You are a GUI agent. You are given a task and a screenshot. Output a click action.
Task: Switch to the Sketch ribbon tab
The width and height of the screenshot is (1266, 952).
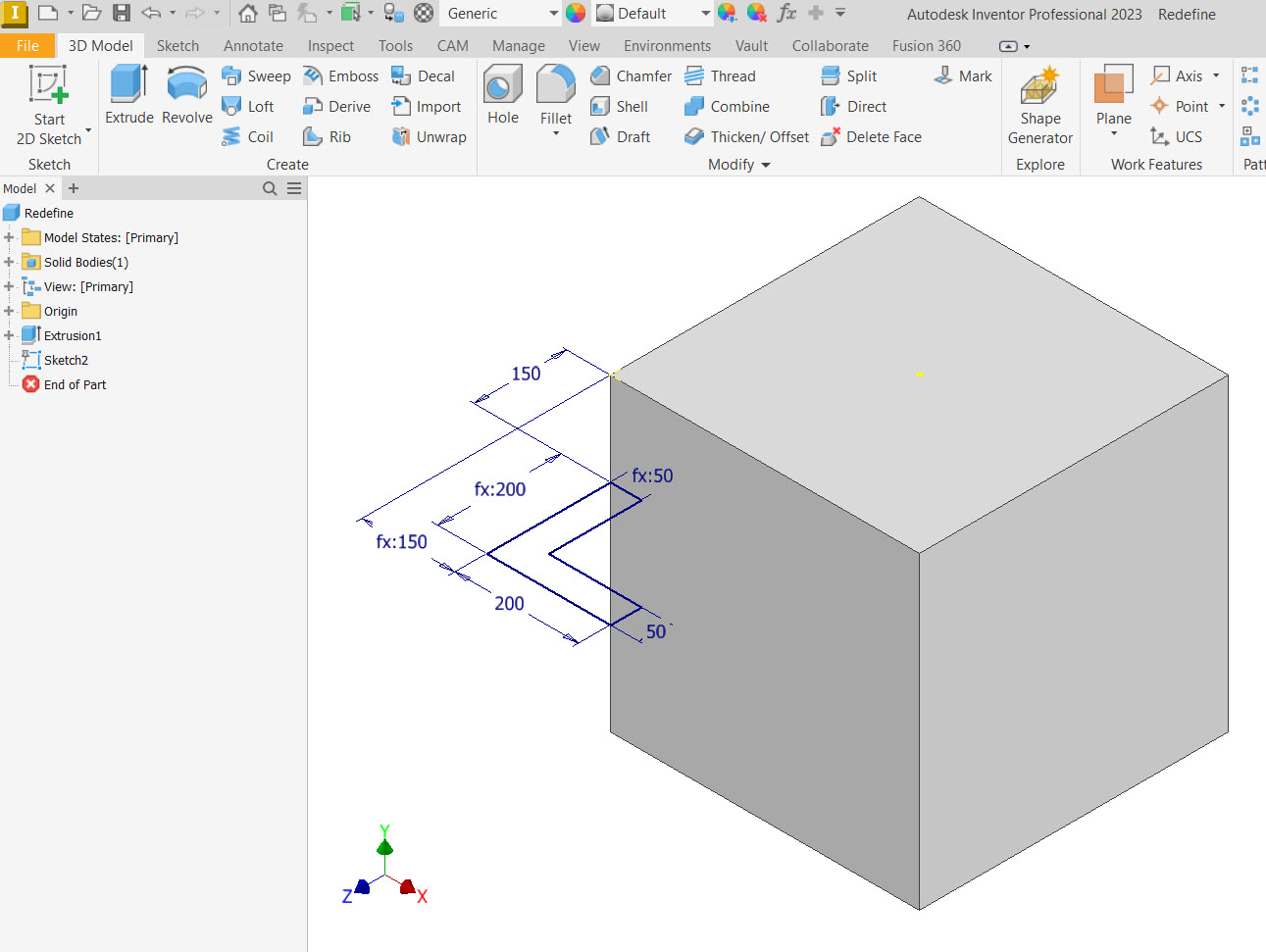(x=177, y=46)
